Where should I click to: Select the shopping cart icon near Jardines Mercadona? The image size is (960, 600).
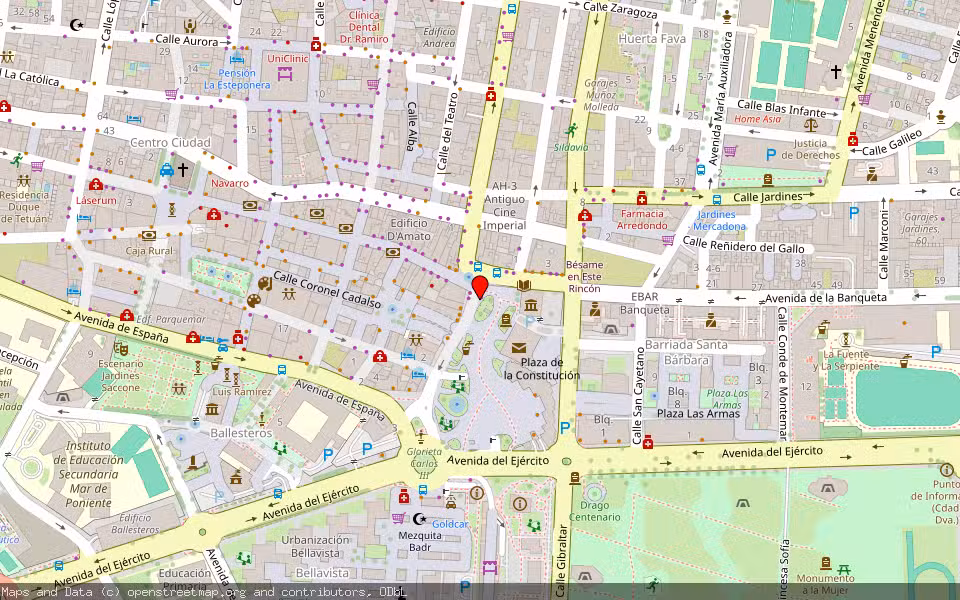[668, 240]
